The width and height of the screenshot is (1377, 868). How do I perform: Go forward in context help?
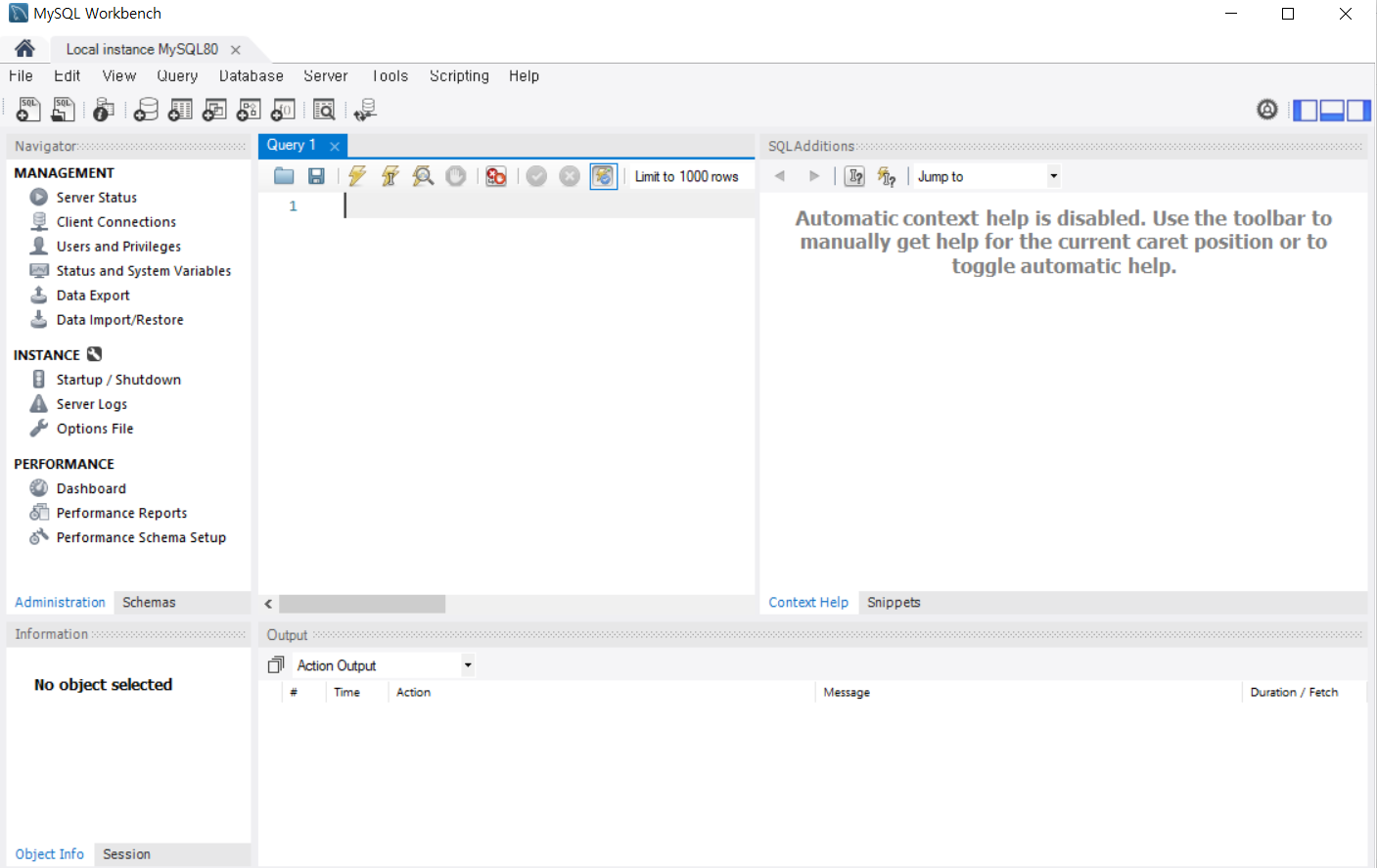(x=813, y=176)
